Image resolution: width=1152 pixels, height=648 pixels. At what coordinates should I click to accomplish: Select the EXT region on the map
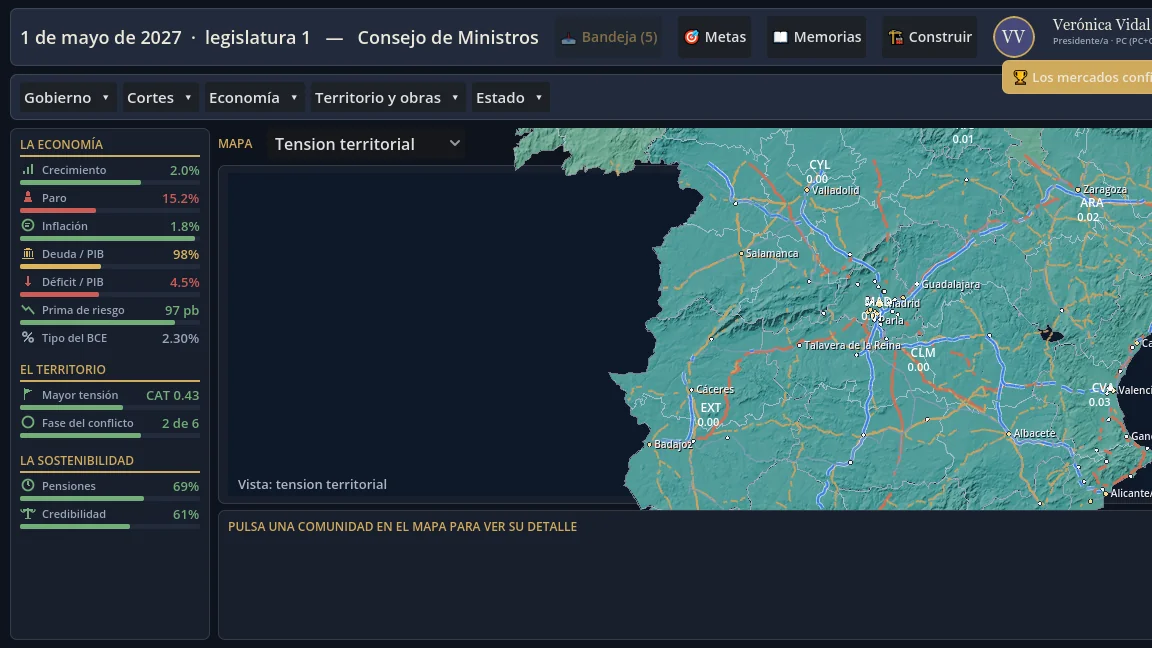(x=710, y=408)
